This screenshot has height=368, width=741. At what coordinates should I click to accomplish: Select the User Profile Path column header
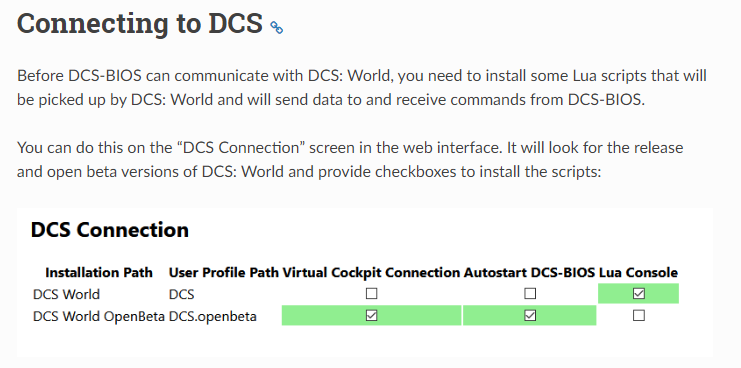(x=224, y=273)
